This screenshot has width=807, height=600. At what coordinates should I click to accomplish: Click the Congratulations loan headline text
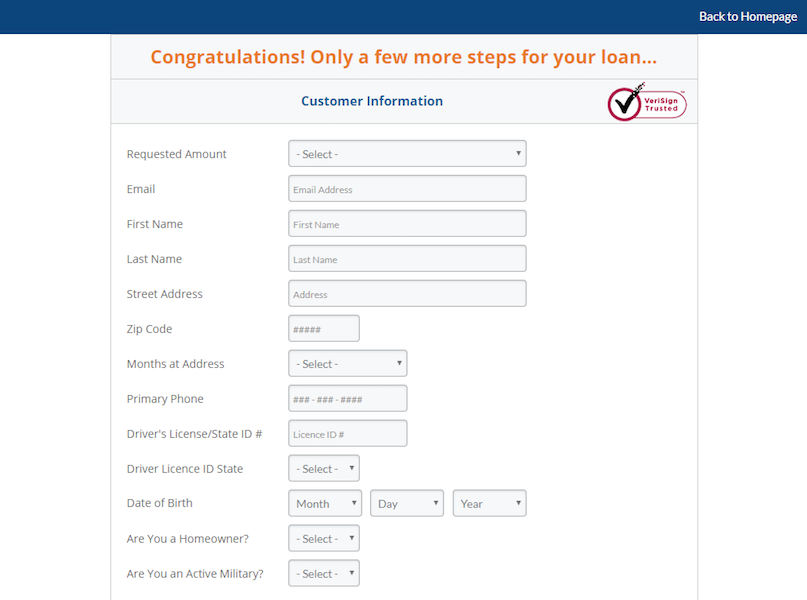[404, 57]
